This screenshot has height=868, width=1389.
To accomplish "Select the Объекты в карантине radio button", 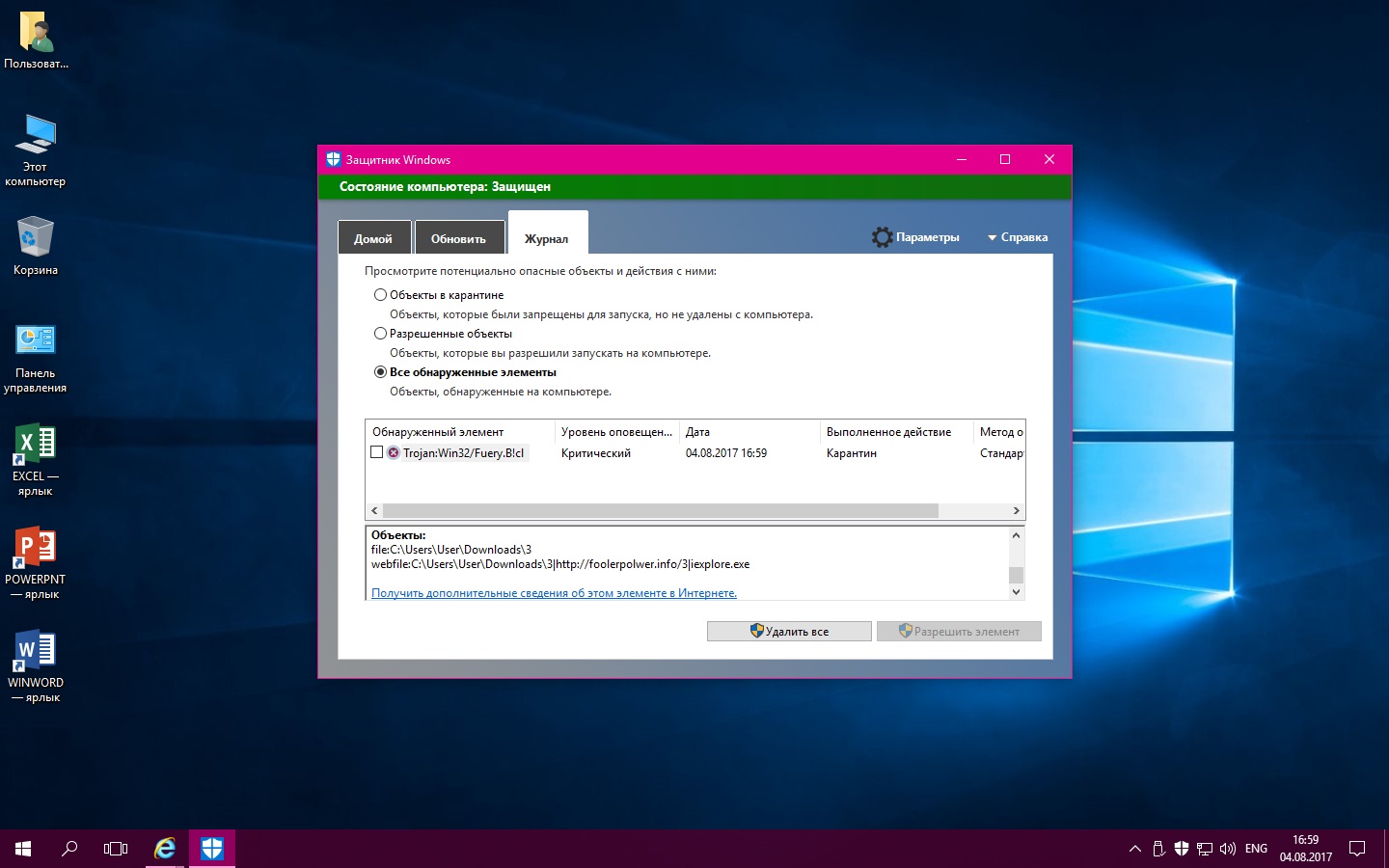I will click(380, 295).
